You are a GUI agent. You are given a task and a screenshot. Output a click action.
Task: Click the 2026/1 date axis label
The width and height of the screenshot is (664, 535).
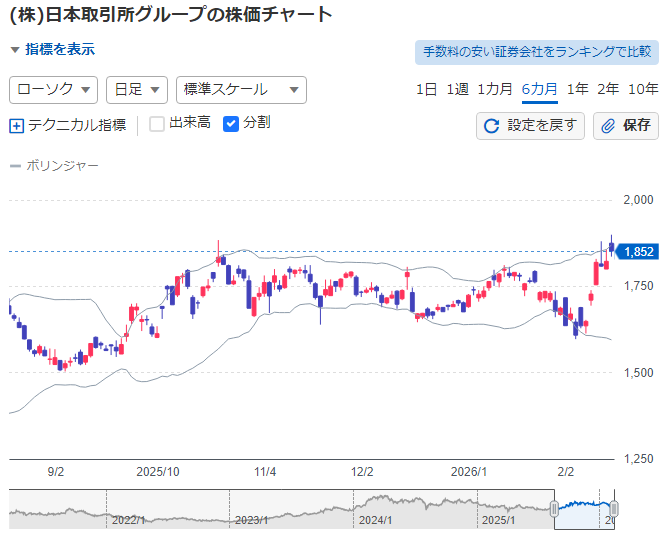click(x=469, y=472)
